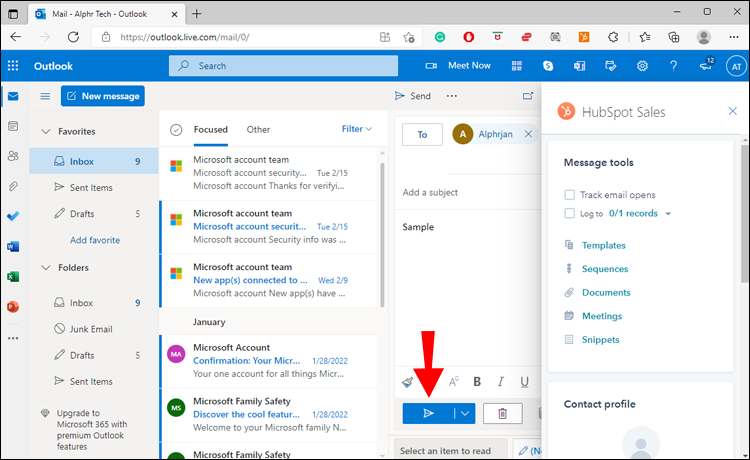This screenshot has width=750, height=460.
Task: Select all messages circle checkbox
Action: 176,130
